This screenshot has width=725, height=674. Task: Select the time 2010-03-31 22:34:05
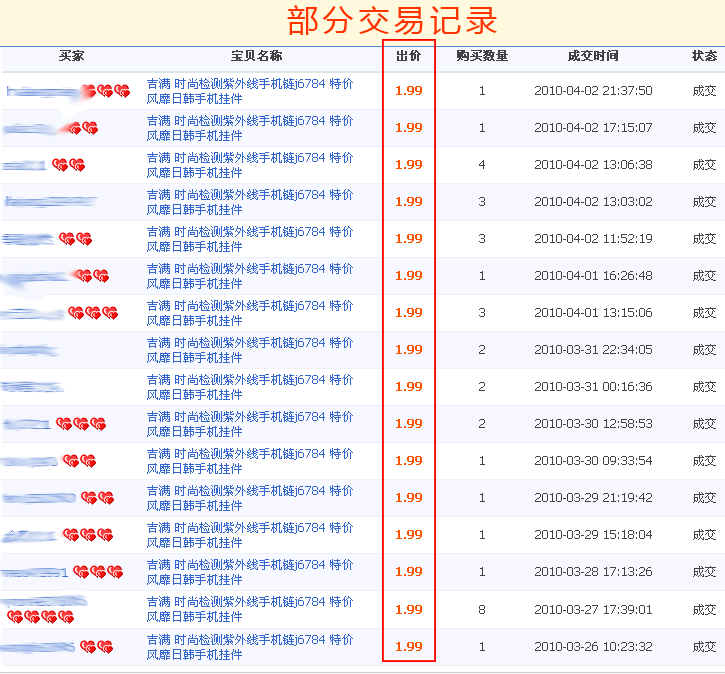593,349
